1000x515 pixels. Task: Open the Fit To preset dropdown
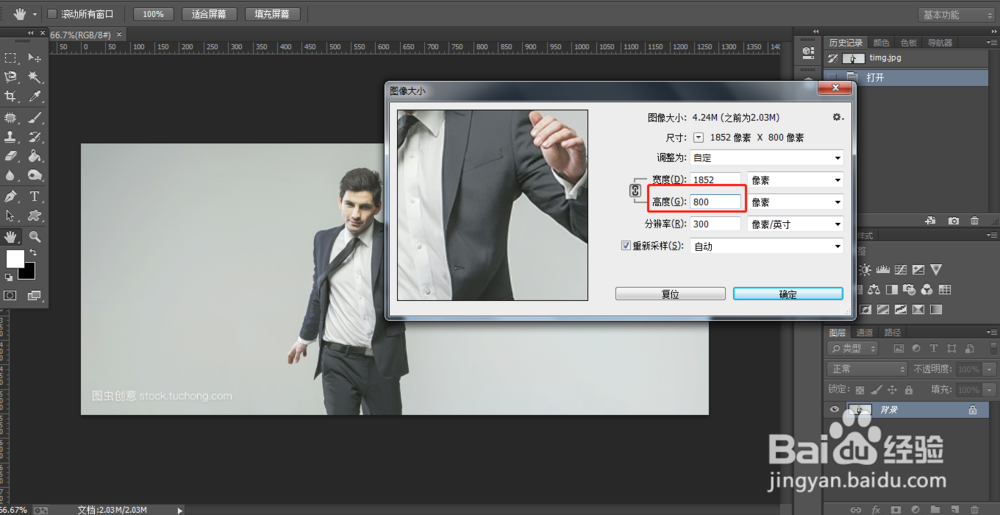[x=767, y=157]
